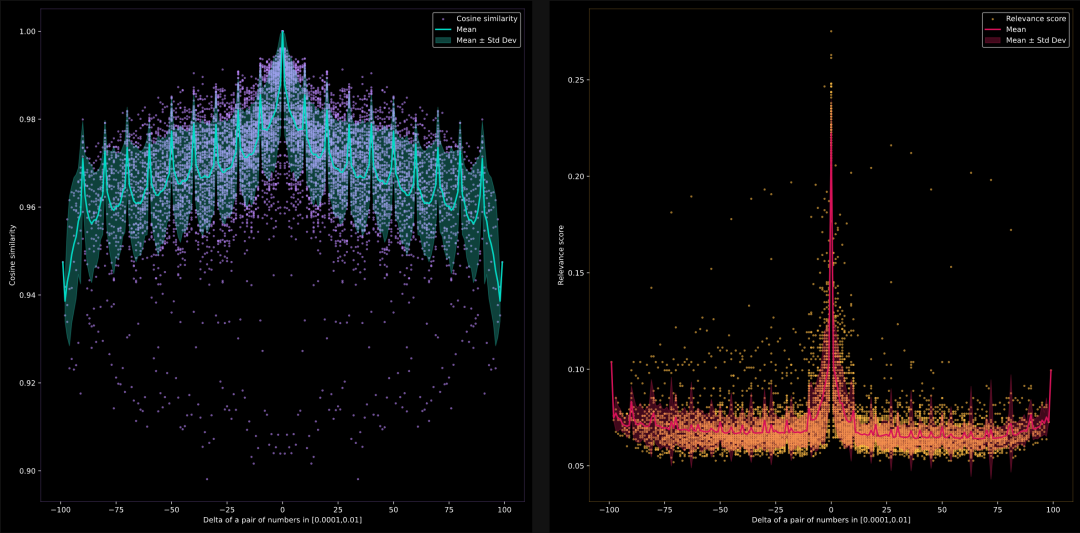Select the 'Relevance score' legend label text
Viewport: 1080px width, 533px height.
pyautogui.click(x=1037, y=19)
